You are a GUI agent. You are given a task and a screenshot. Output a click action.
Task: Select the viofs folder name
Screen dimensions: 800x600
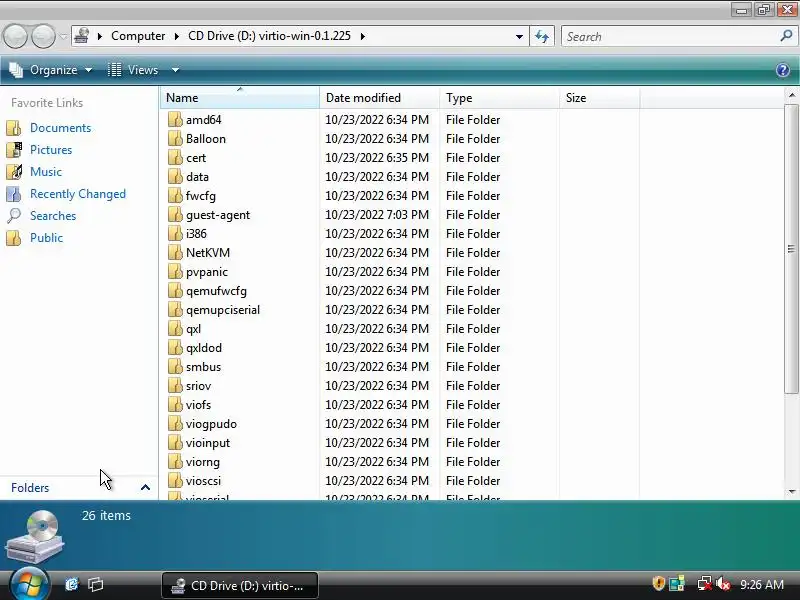[198, 405]
